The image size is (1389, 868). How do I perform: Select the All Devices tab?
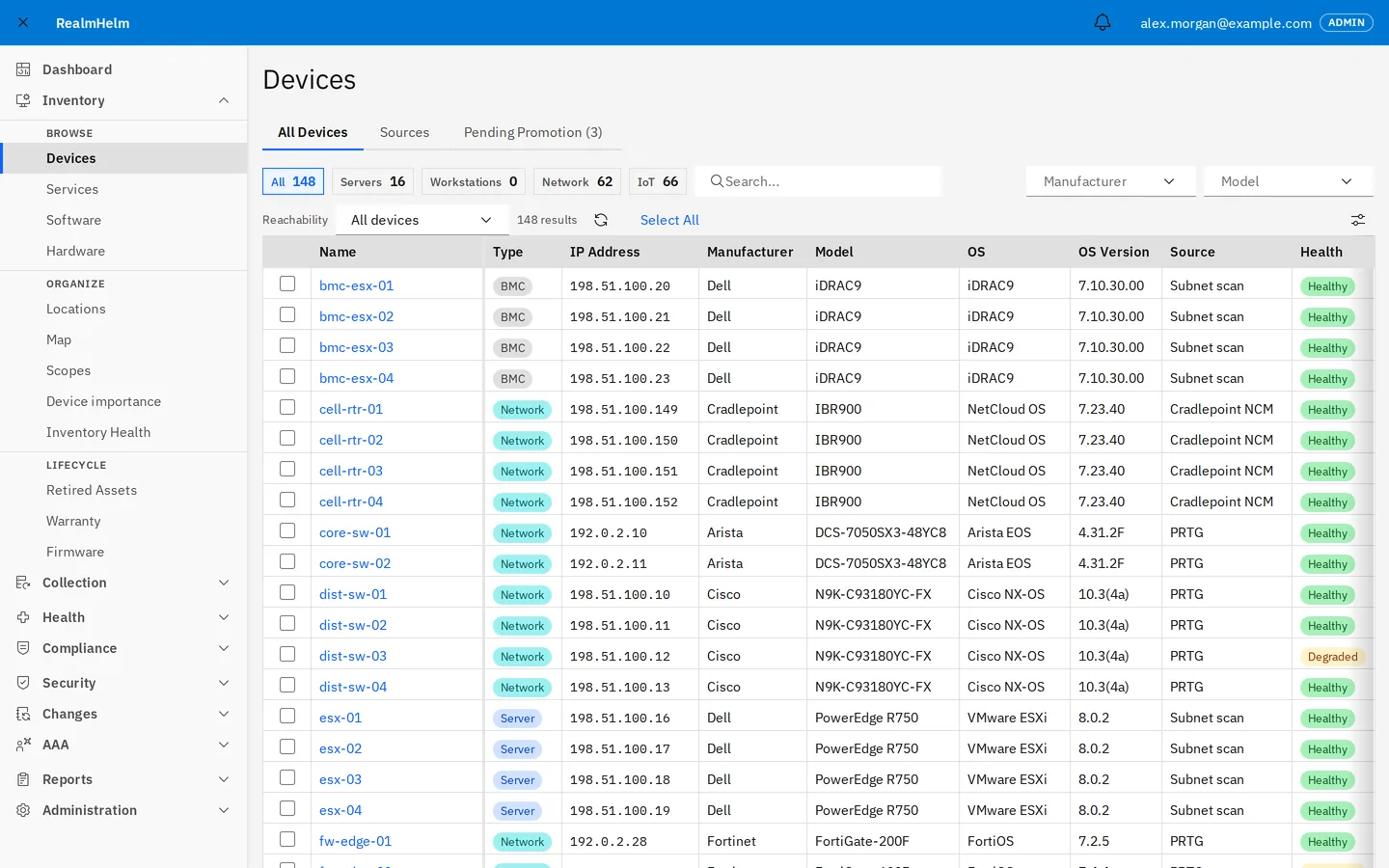313,132
